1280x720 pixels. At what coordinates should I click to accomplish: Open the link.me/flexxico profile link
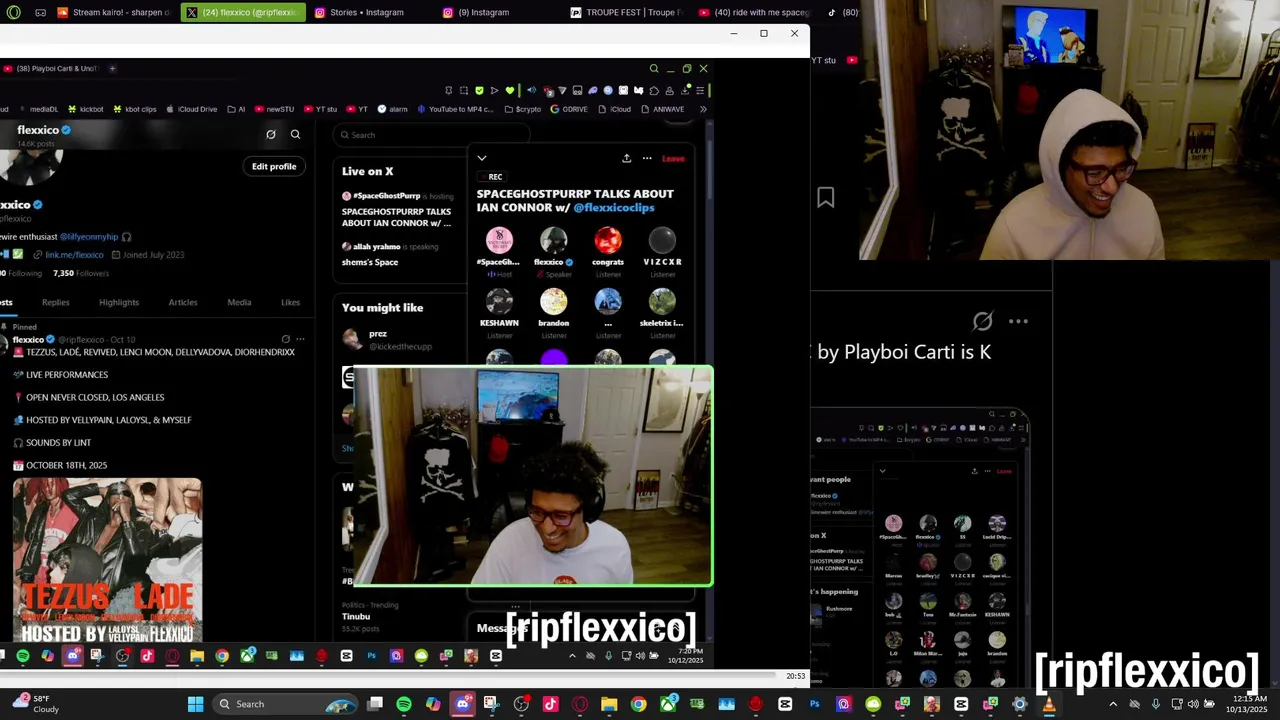tap(74, 255)
